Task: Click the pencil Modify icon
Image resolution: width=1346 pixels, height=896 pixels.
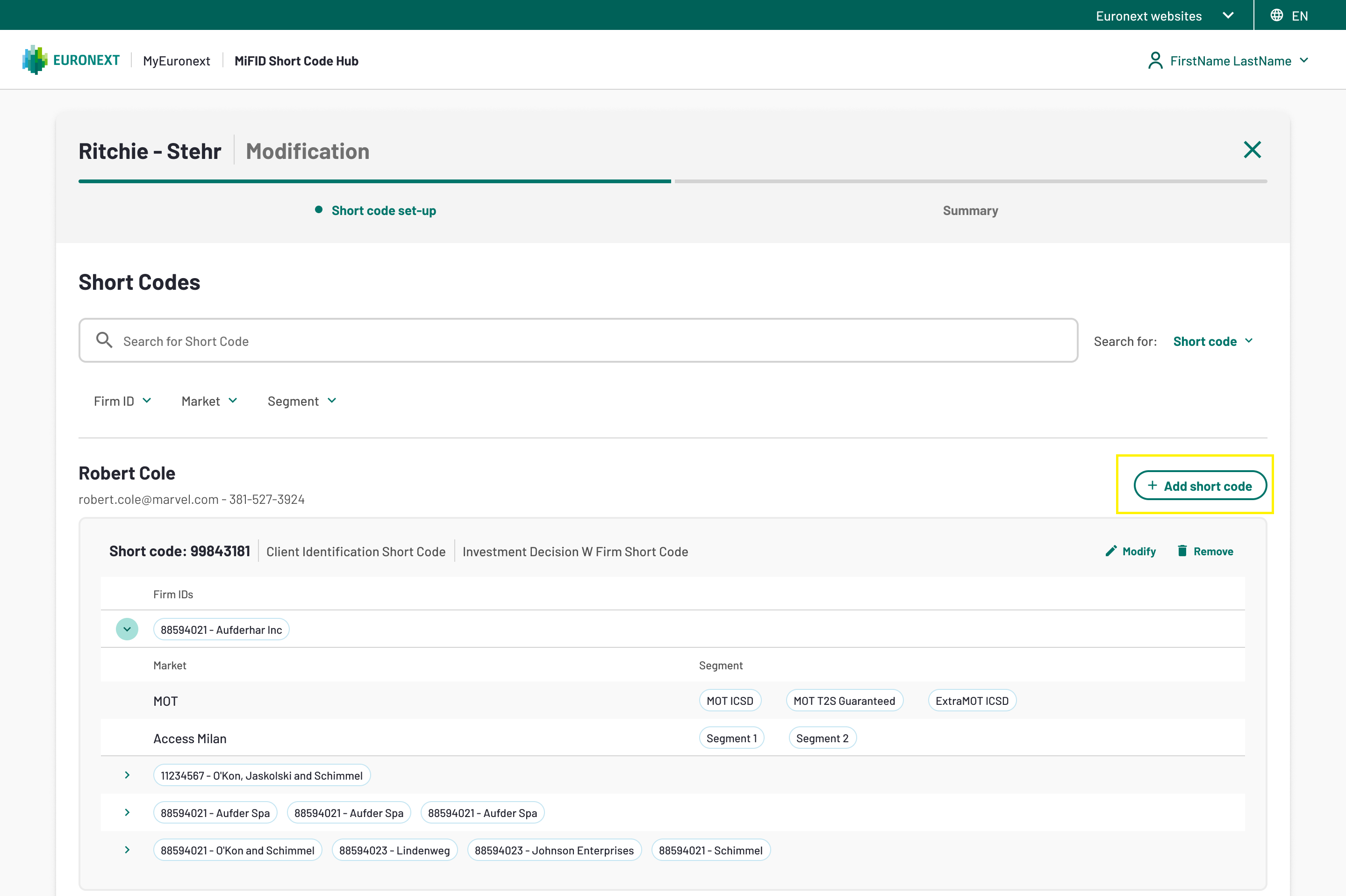Action: (x=1110, y=551)
